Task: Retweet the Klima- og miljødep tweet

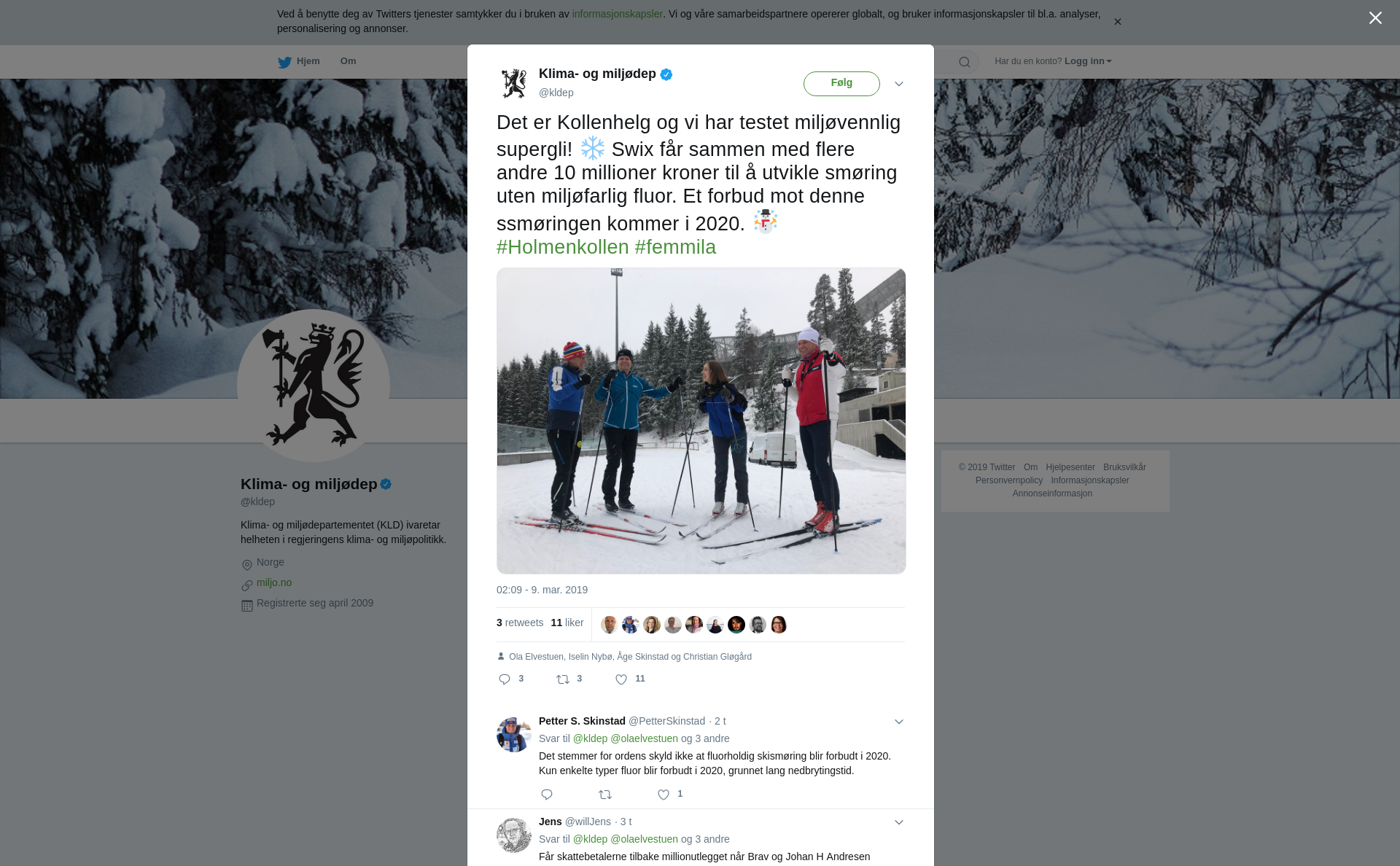Action: coord(563,679)
